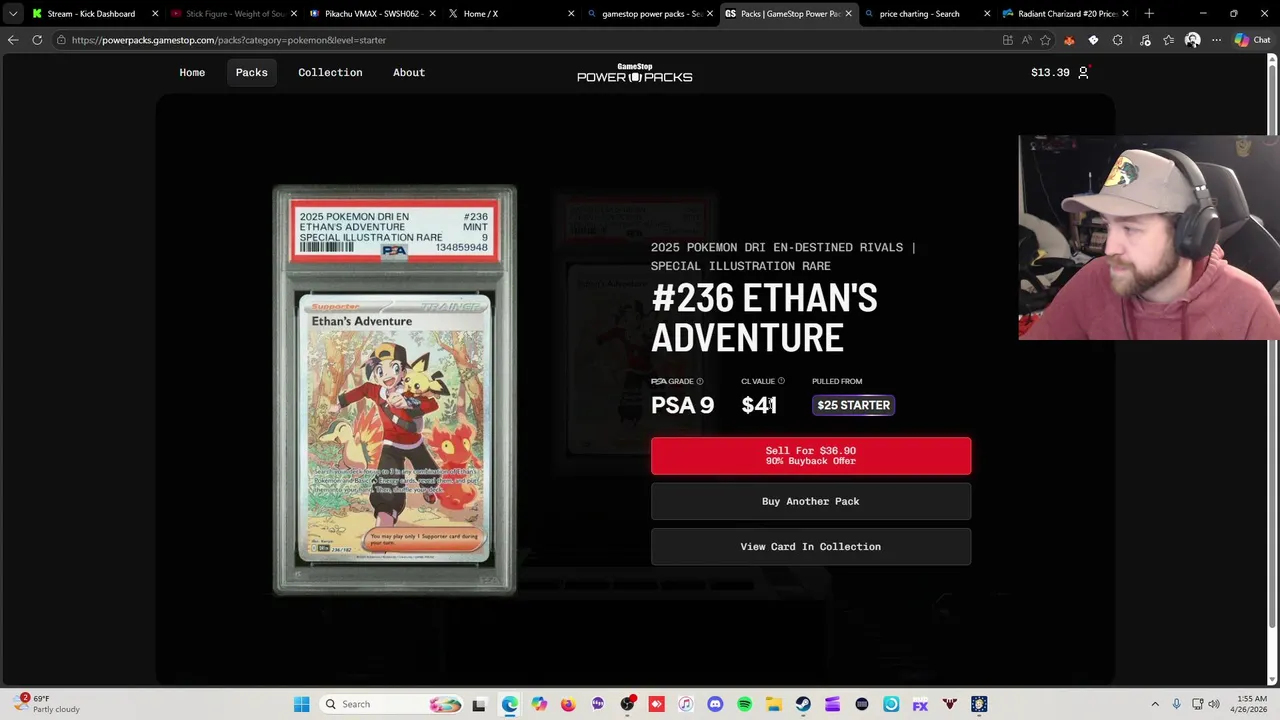Screen dimensions: 1280x720
Task: Open Steam from the taskbar
Action: [803, 704]
